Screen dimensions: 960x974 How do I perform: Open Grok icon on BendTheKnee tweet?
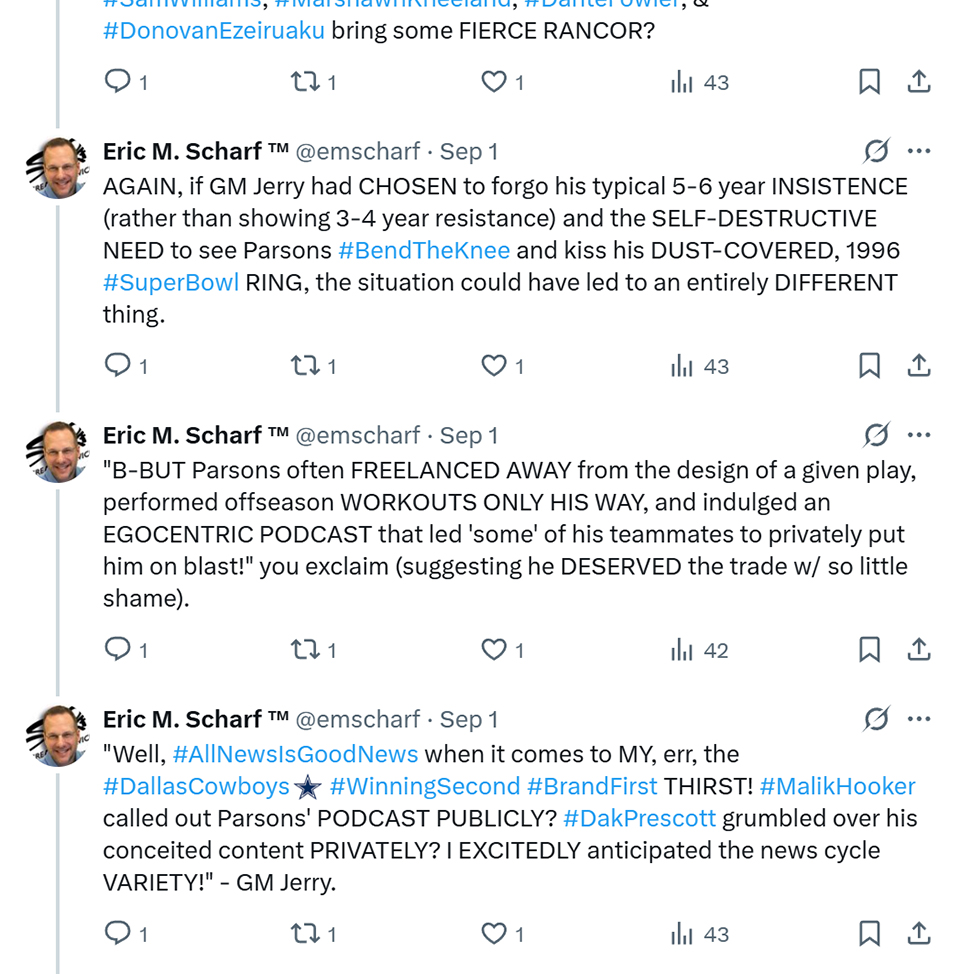pyautogui.click(x=876, y=151)
